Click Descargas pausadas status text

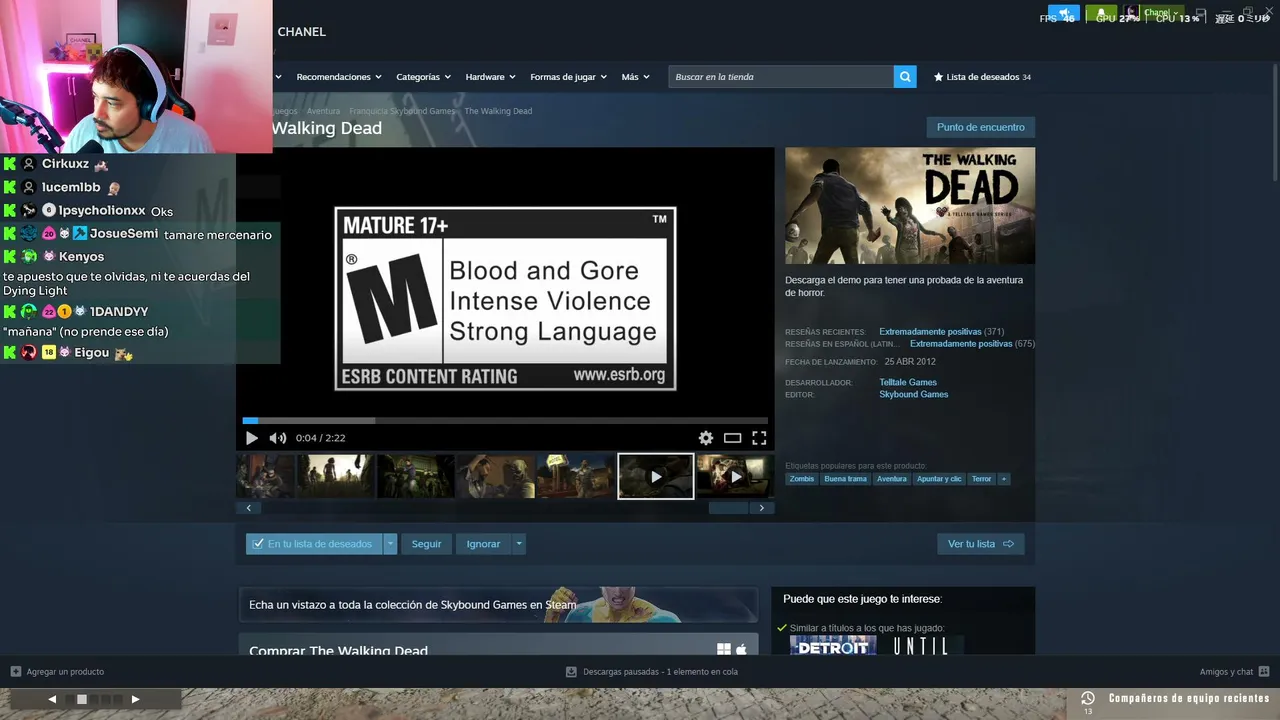point(660,672)
